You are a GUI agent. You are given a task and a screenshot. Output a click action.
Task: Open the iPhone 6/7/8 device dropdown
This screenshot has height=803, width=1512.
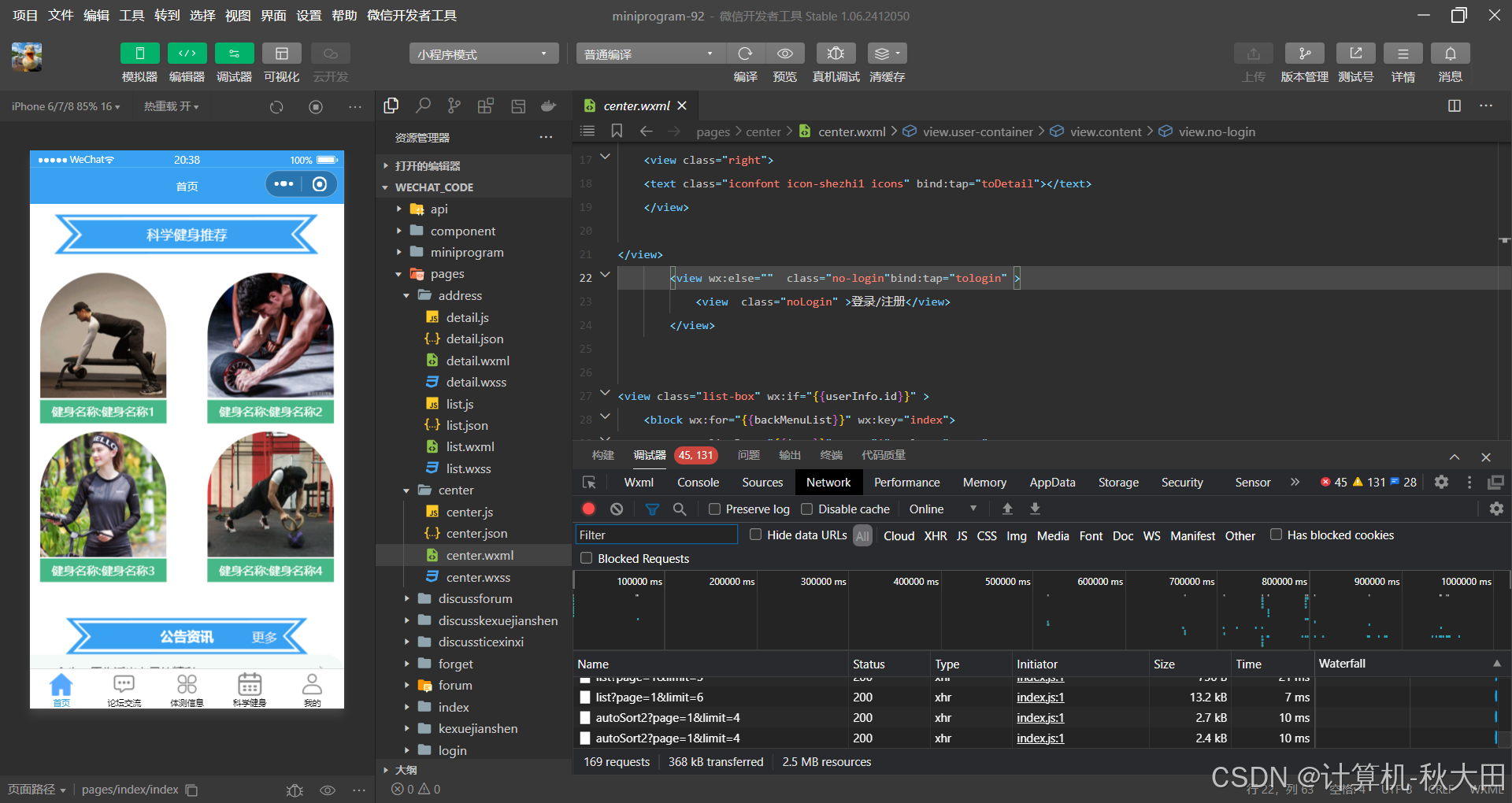(66, 106)
